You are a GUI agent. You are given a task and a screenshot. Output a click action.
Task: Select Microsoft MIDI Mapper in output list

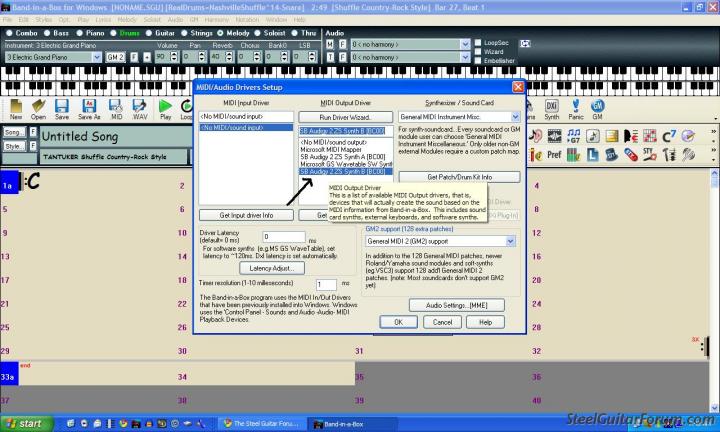[331, 150]
